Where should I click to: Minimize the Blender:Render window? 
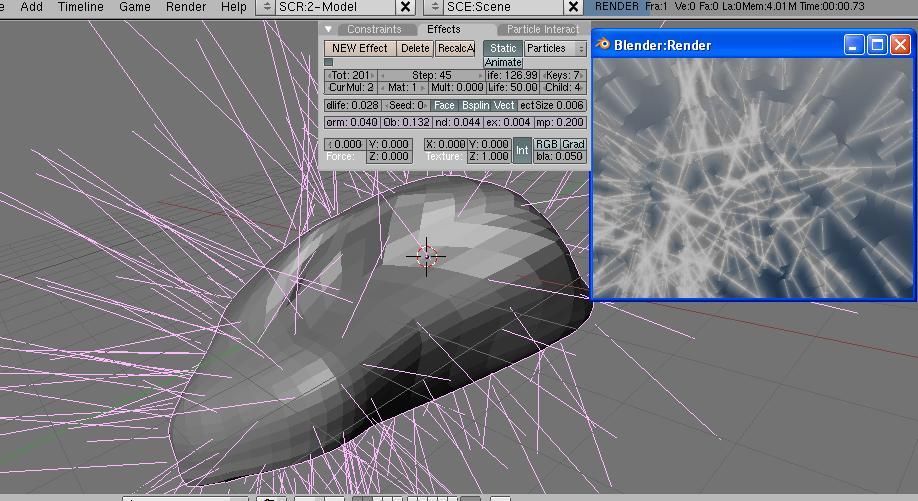click(854, 45)
